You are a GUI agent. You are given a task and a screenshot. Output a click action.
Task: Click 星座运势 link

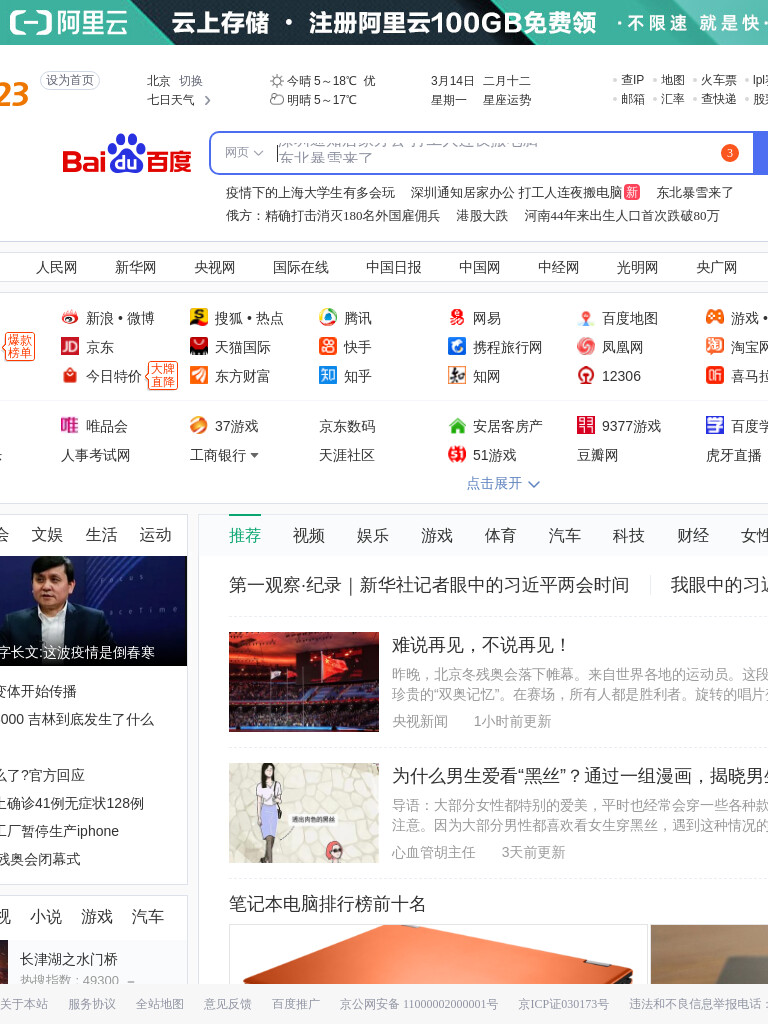point(507,100)
